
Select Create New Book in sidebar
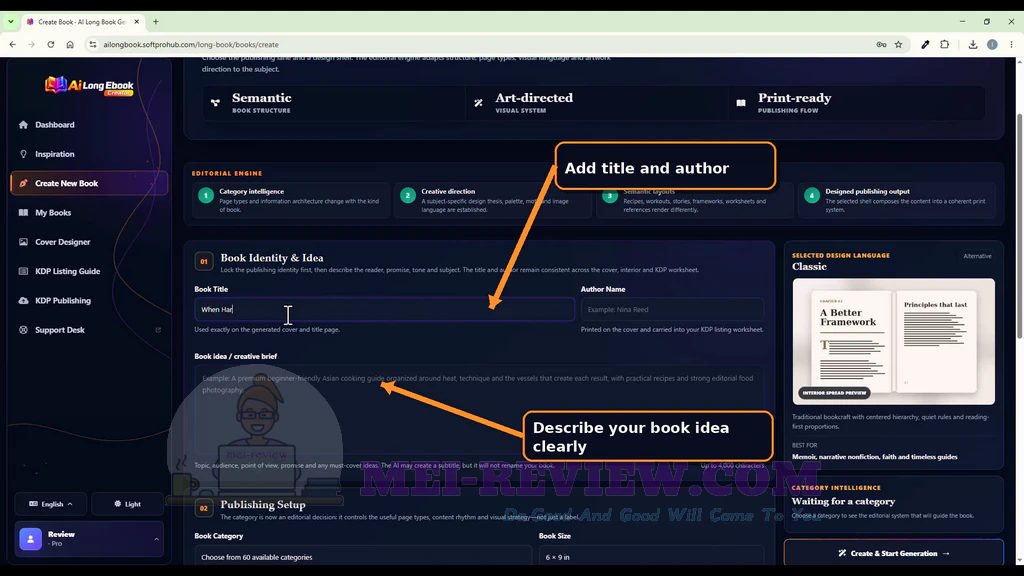[89, 184]
